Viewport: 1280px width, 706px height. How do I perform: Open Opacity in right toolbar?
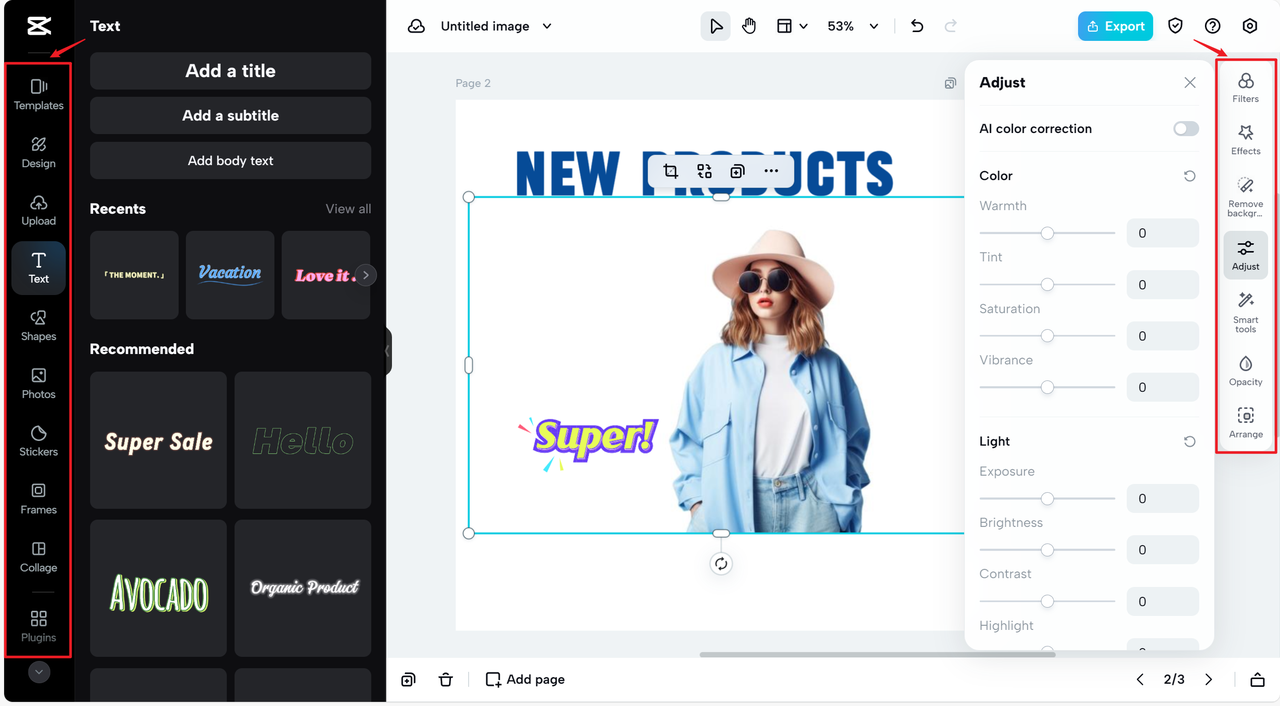[x=1246, y=370]
